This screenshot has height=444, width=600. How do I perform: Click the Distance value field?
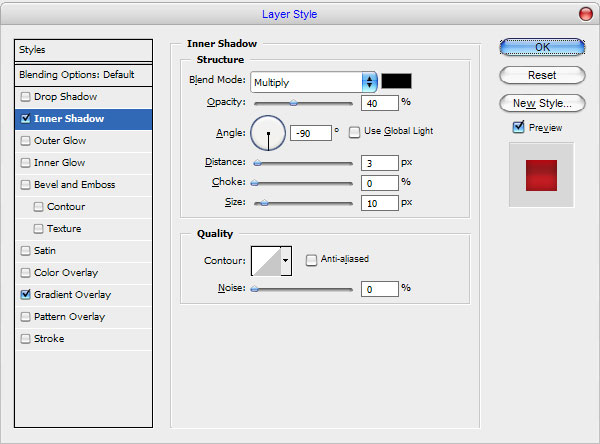(x=380, y=163)
